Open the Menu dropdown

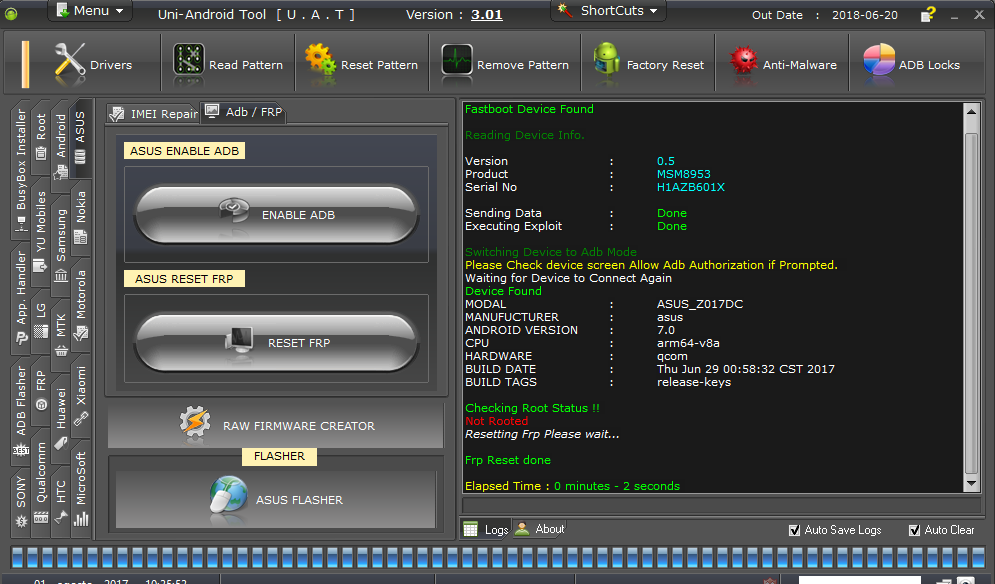point(90,11)
